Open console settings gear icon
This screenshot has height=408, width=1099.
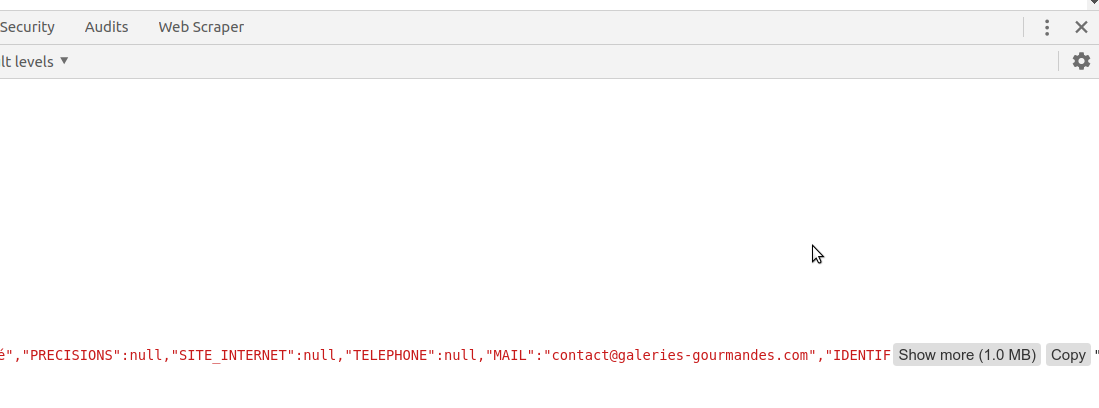click(x=1081, y=61)
